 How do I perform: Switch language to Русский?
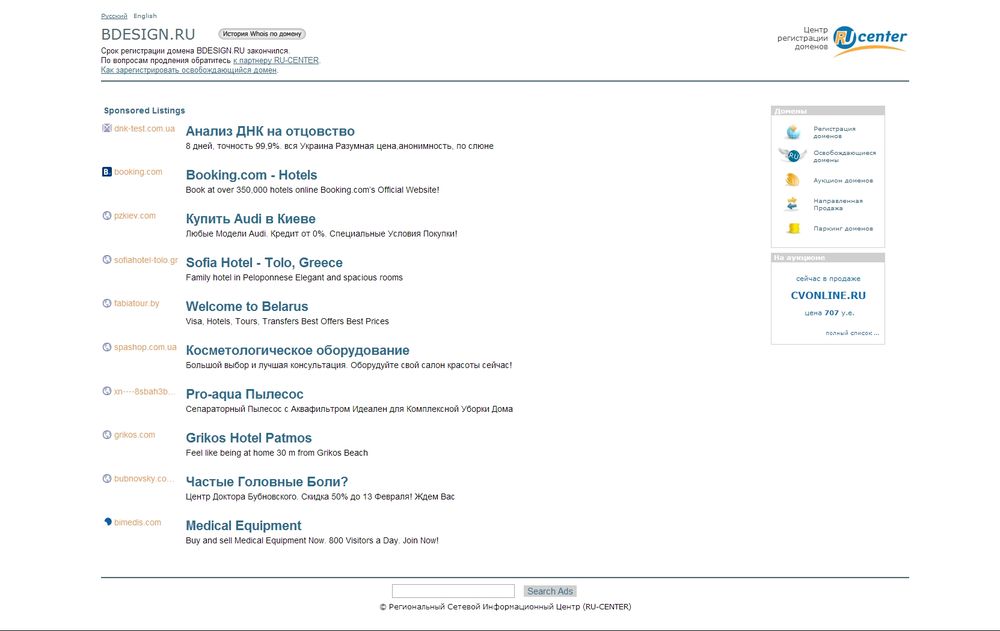coord(114,16)
